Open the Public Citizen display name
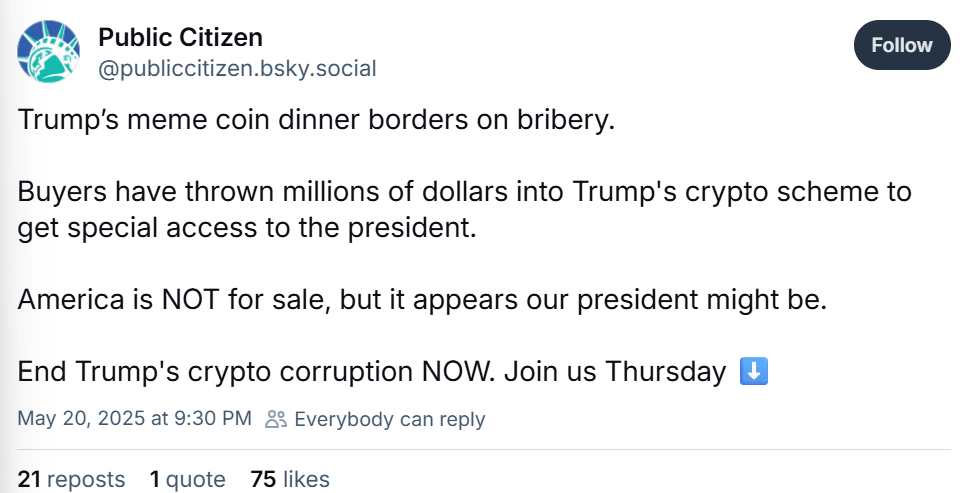The image size is (972, 493). tap(180, 38)
